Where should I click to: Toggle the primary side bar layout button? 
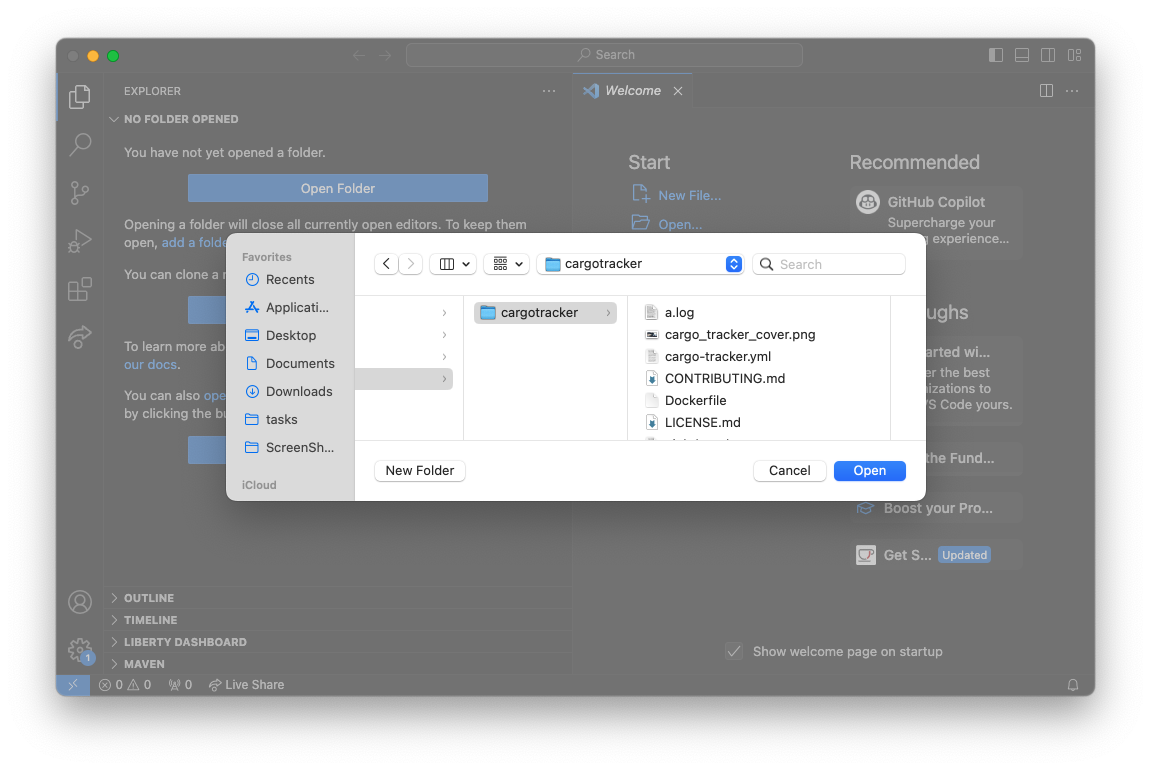click(x=996, y=55)
